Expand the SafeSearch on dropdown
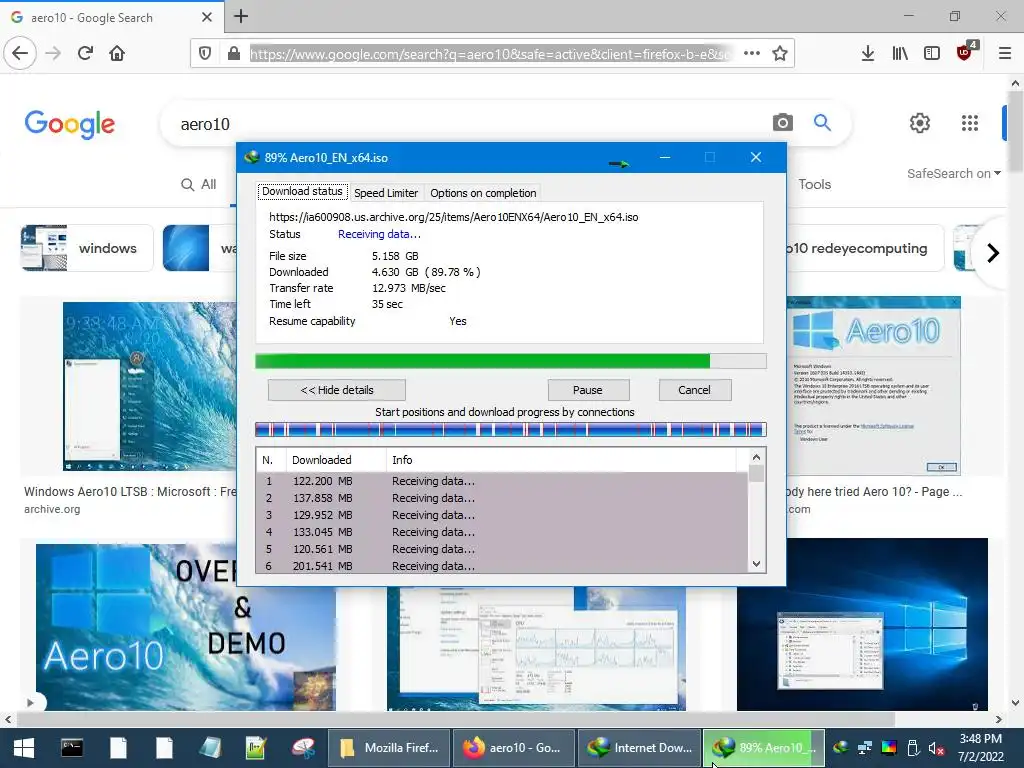 pyautogui.click(x=953, y=174)
